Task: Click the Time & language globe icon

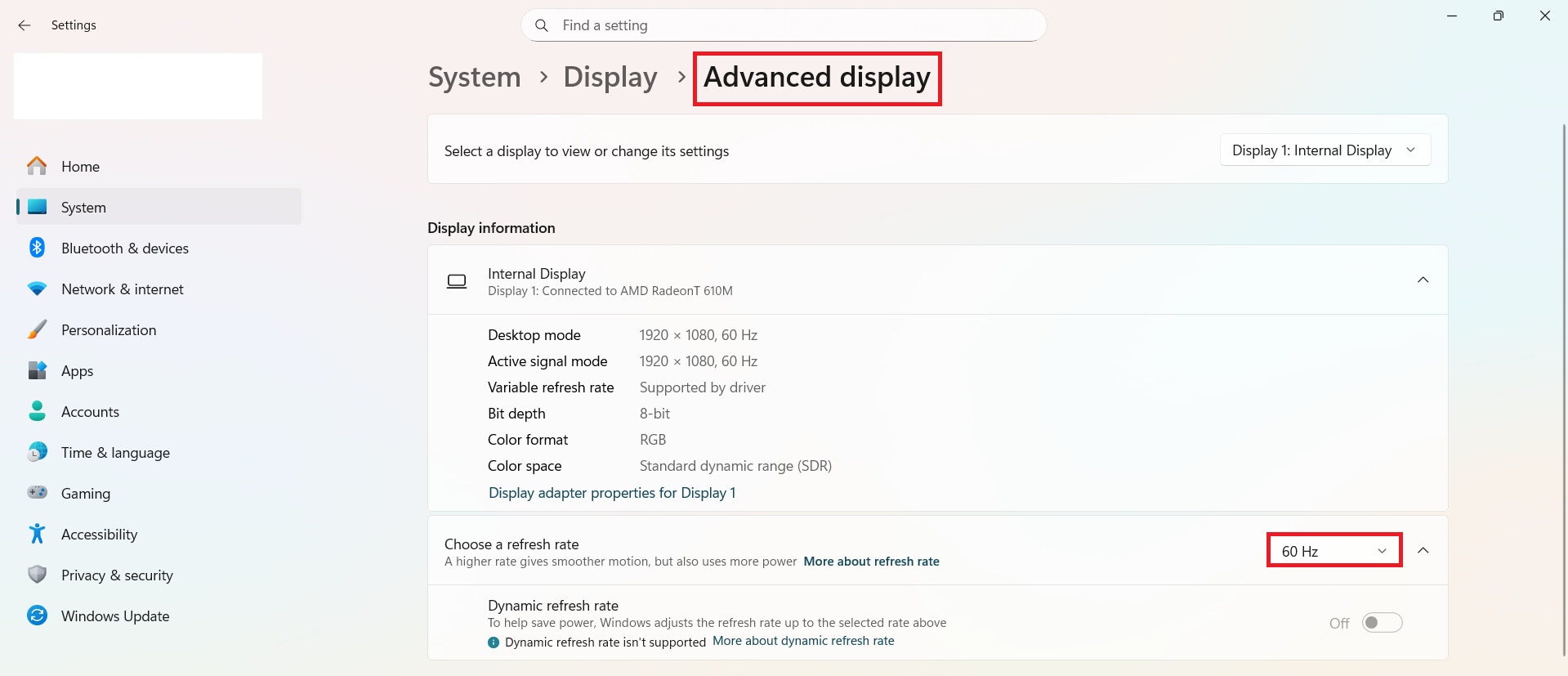Action: tap(37, 452)
